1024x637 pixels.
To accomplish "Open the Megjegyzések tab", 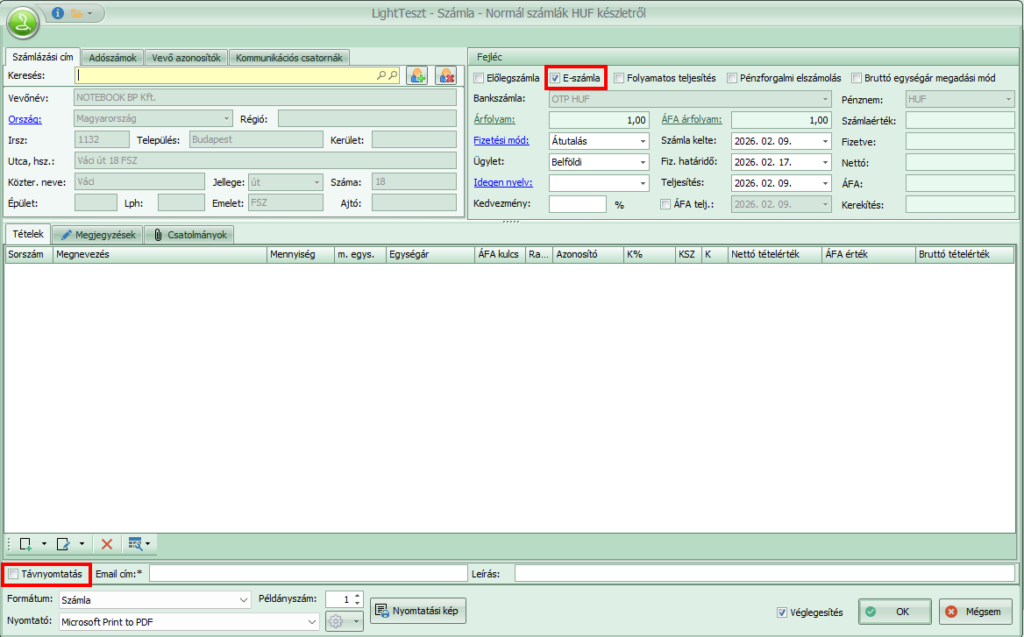I will pyautogui.click(x=98, y=235).
